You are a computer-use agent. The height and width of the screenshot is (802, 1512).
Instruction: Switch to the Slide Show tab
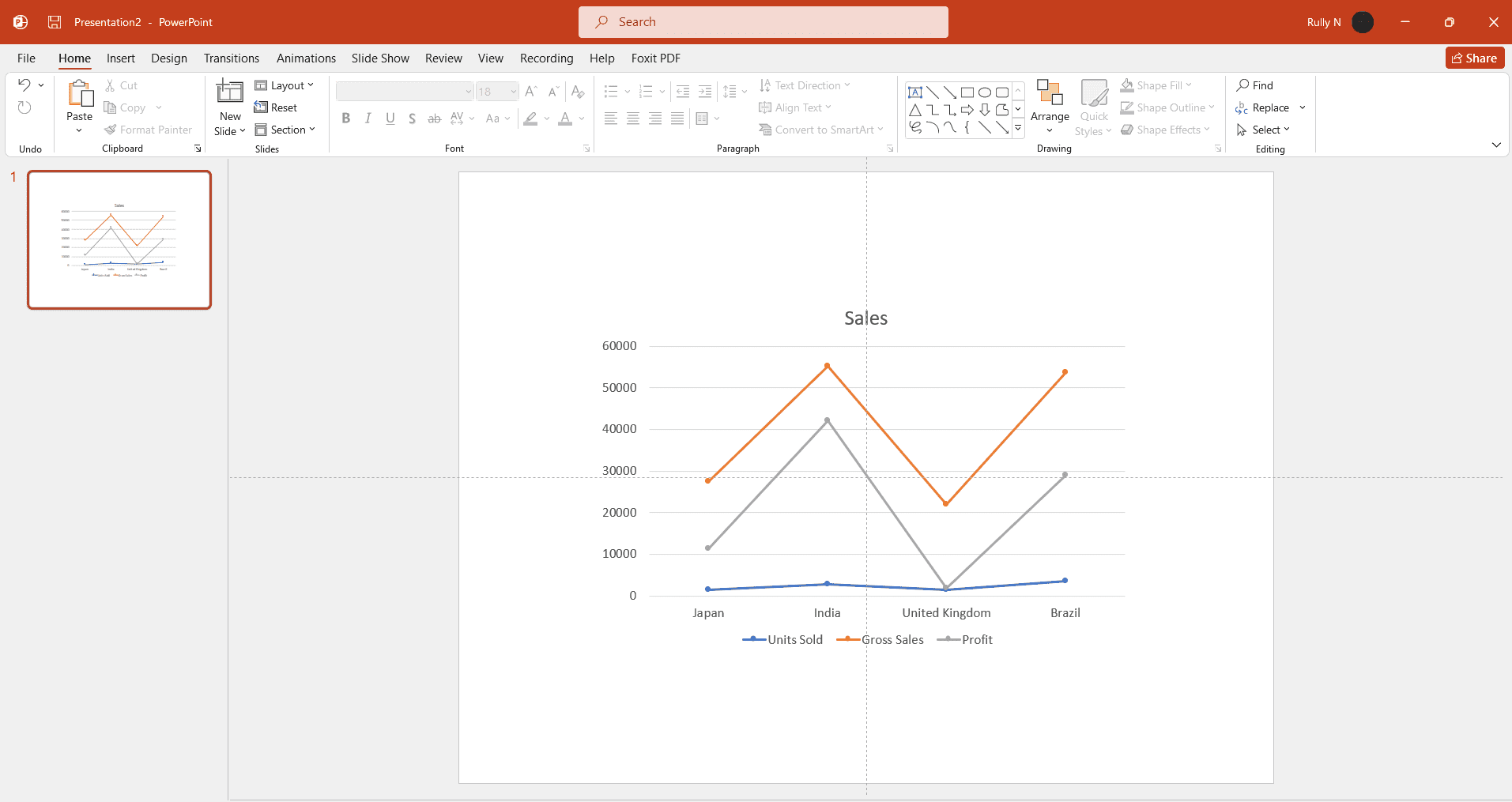click(380, 58)
